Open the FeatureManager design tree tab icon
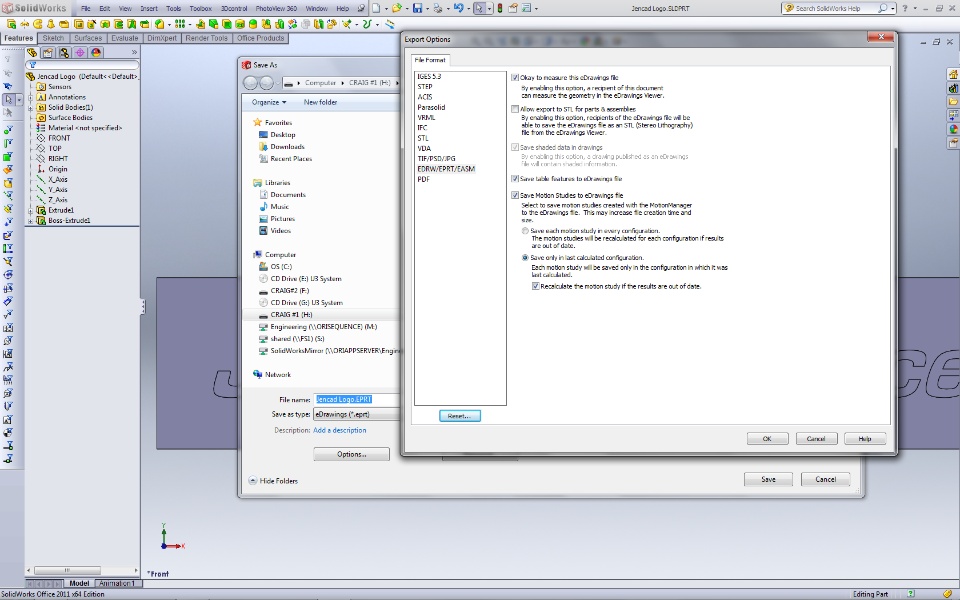960x600 pixels. pyautogui.click(x=32, y=53)
